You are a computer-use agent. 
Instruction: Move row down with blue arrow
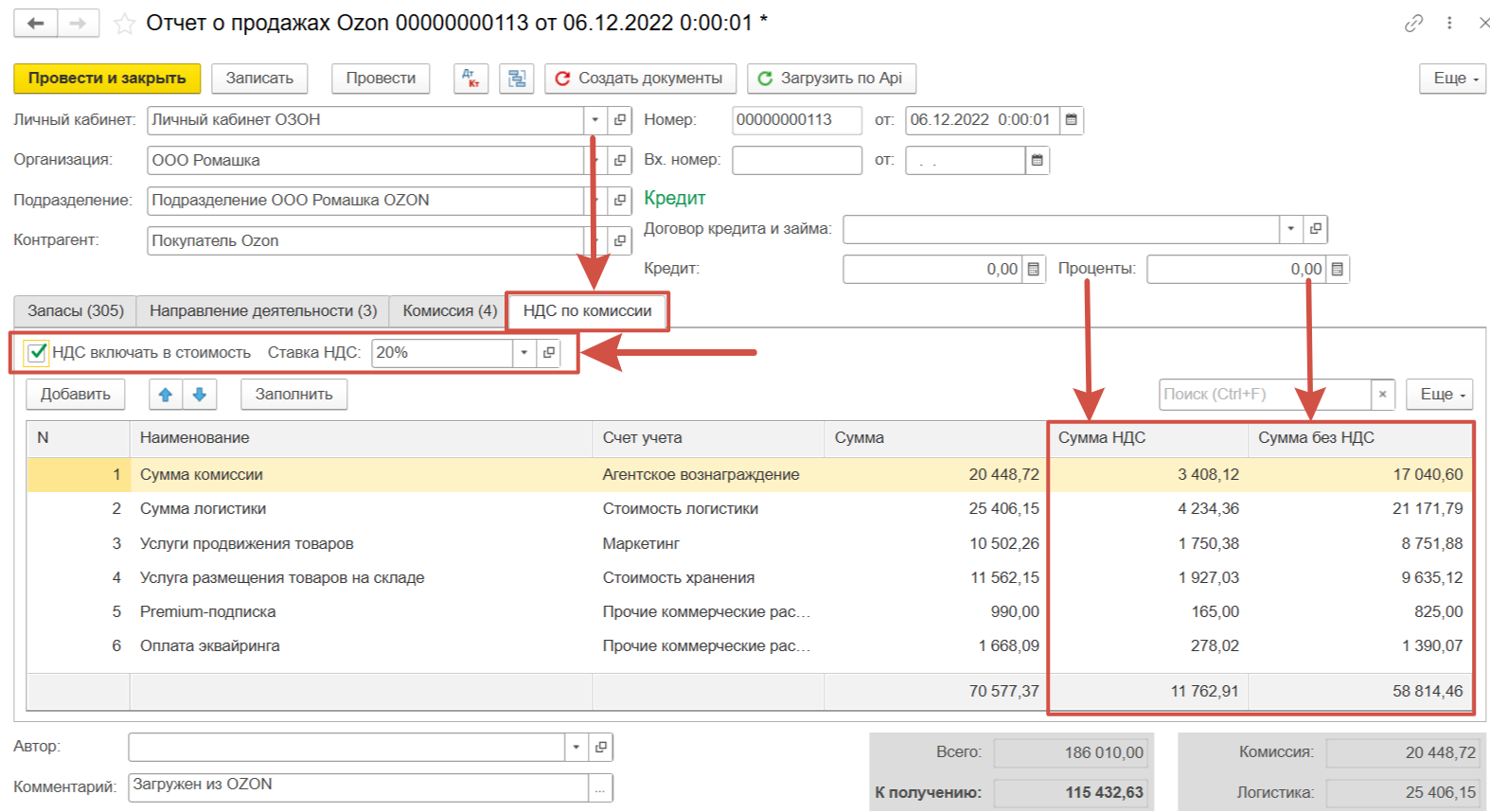[200, 395]
